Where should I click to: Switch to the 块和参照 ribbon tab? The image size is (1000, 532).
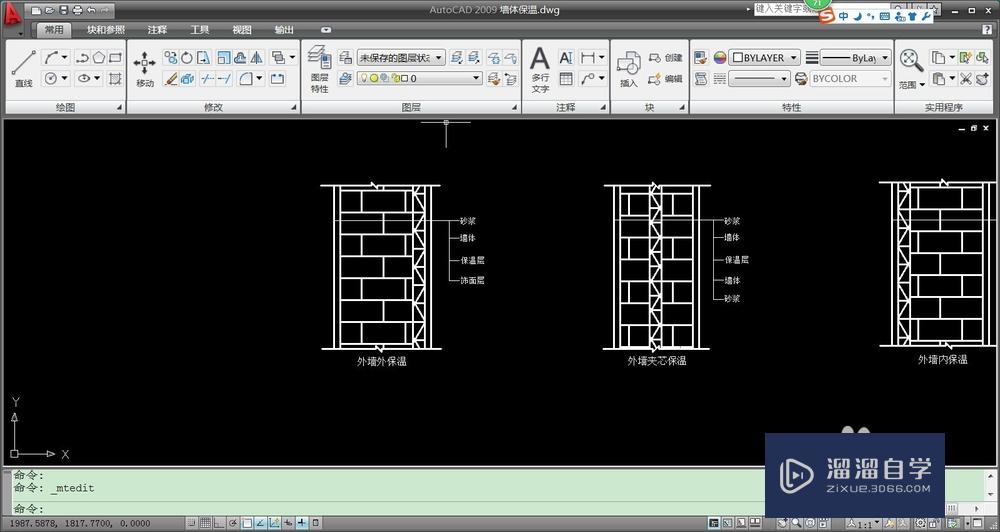coord(106,29)
